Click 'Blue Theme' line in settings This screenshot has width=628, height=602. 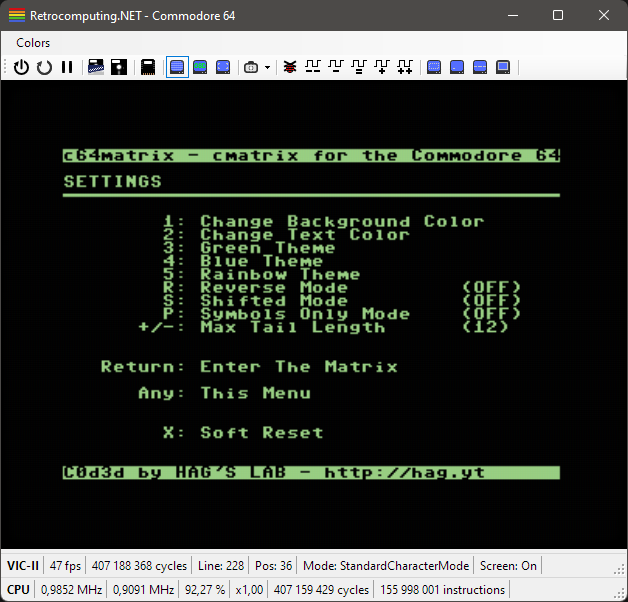[261, 261]
